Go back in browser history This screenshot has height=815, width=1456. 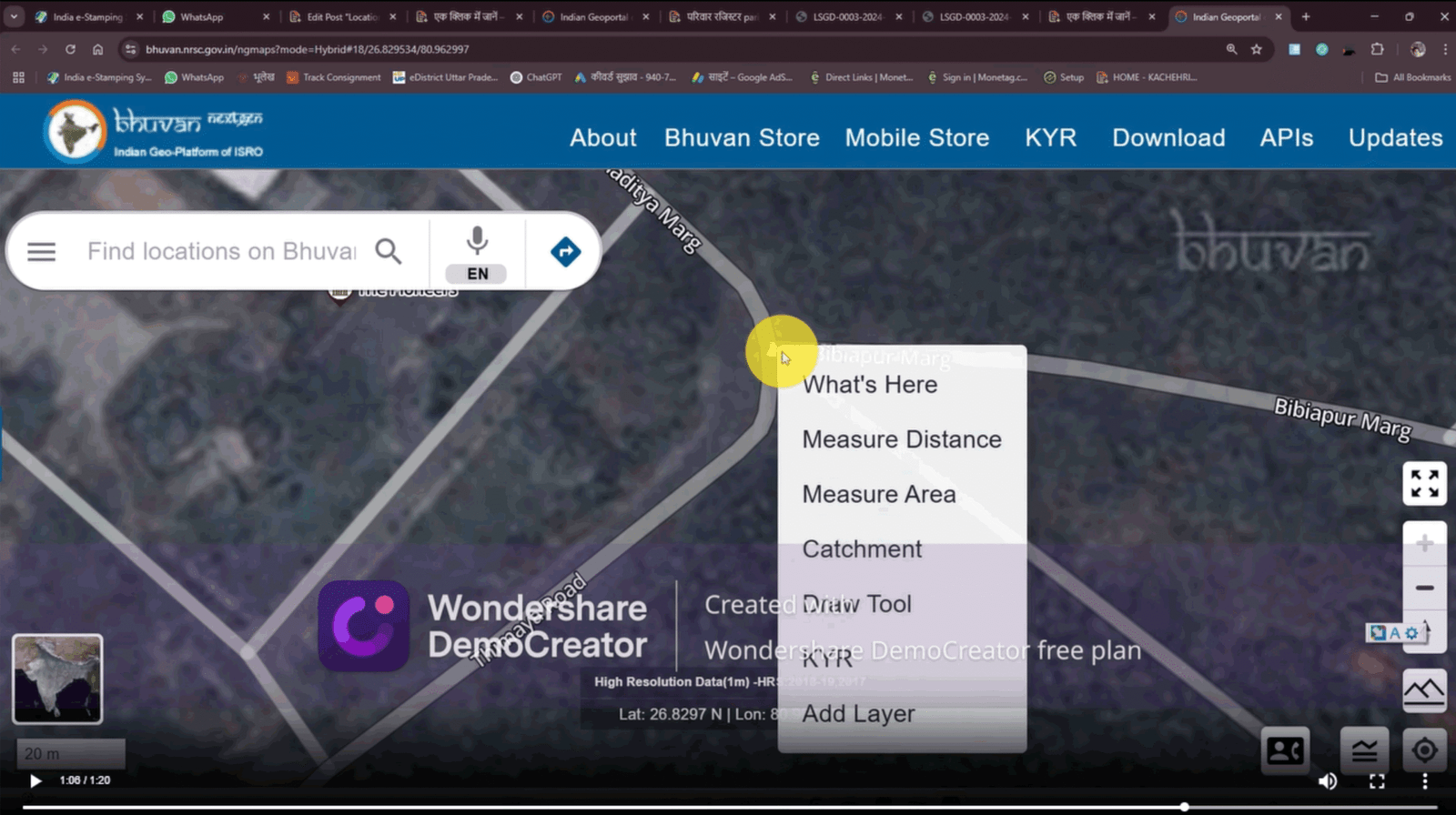click(x=15, y=49)
